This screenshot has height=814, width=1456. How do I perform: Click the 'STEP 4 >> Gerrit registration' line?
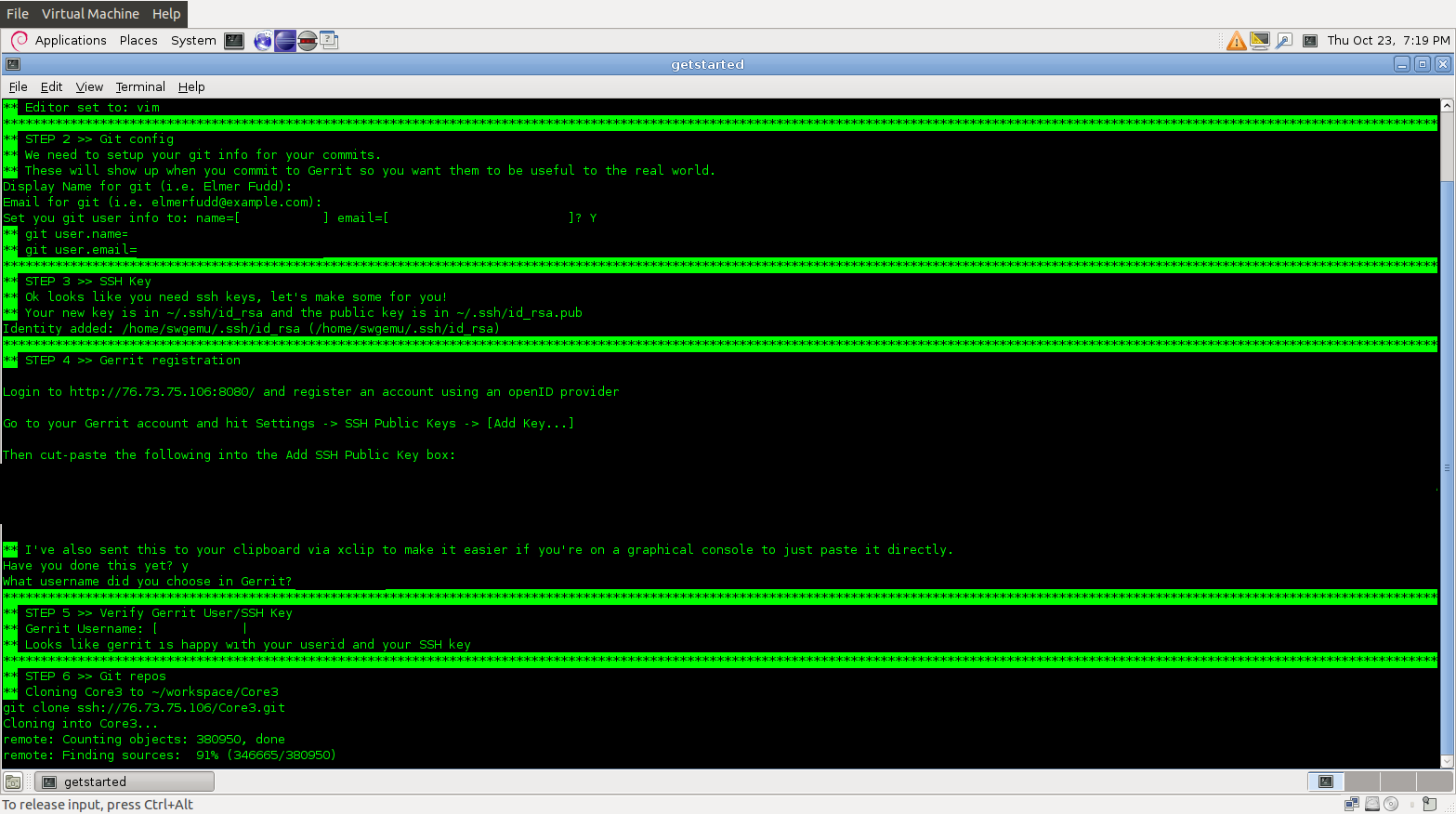(x=133, y=360)
